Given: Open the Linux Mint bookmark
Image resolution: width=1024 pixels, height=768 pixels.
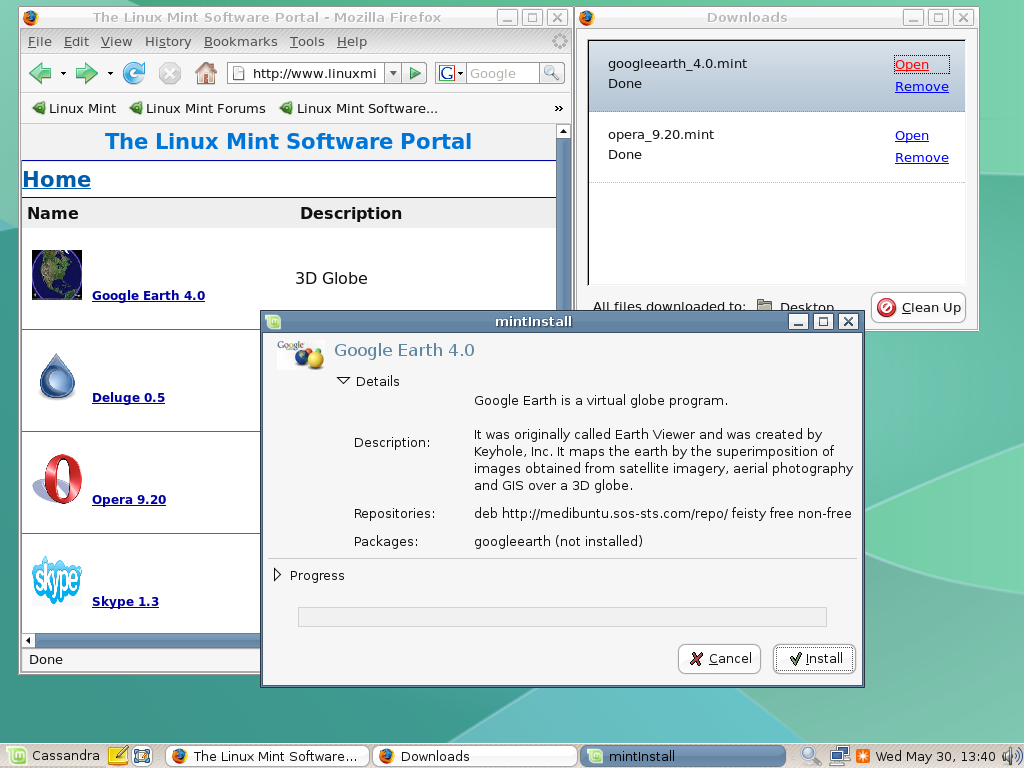Looking at the screenshot, I should [x=74, y=108].
